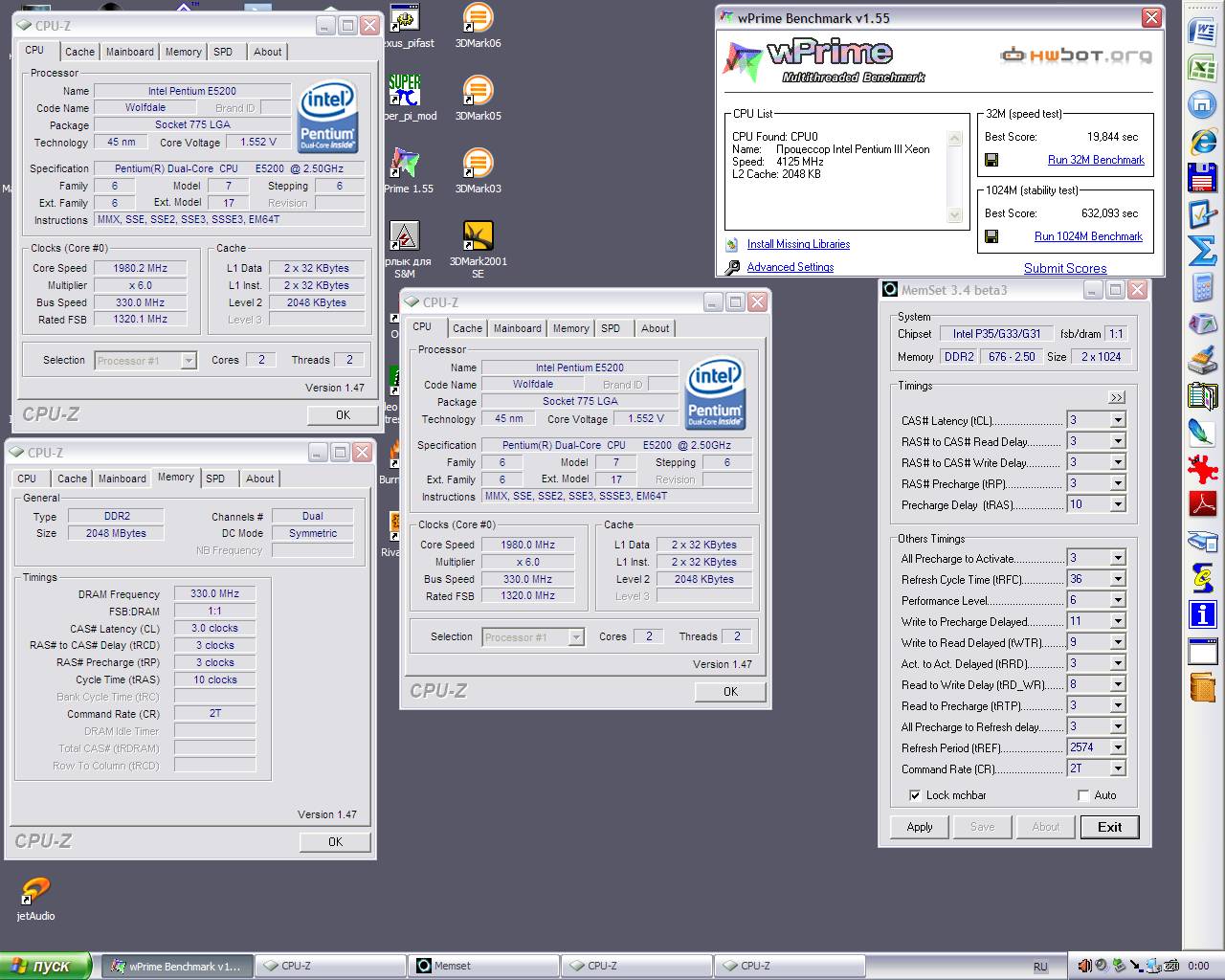
Task: Open the 3DMark03 desktop shortcut
Action: [x=478, y=171]
